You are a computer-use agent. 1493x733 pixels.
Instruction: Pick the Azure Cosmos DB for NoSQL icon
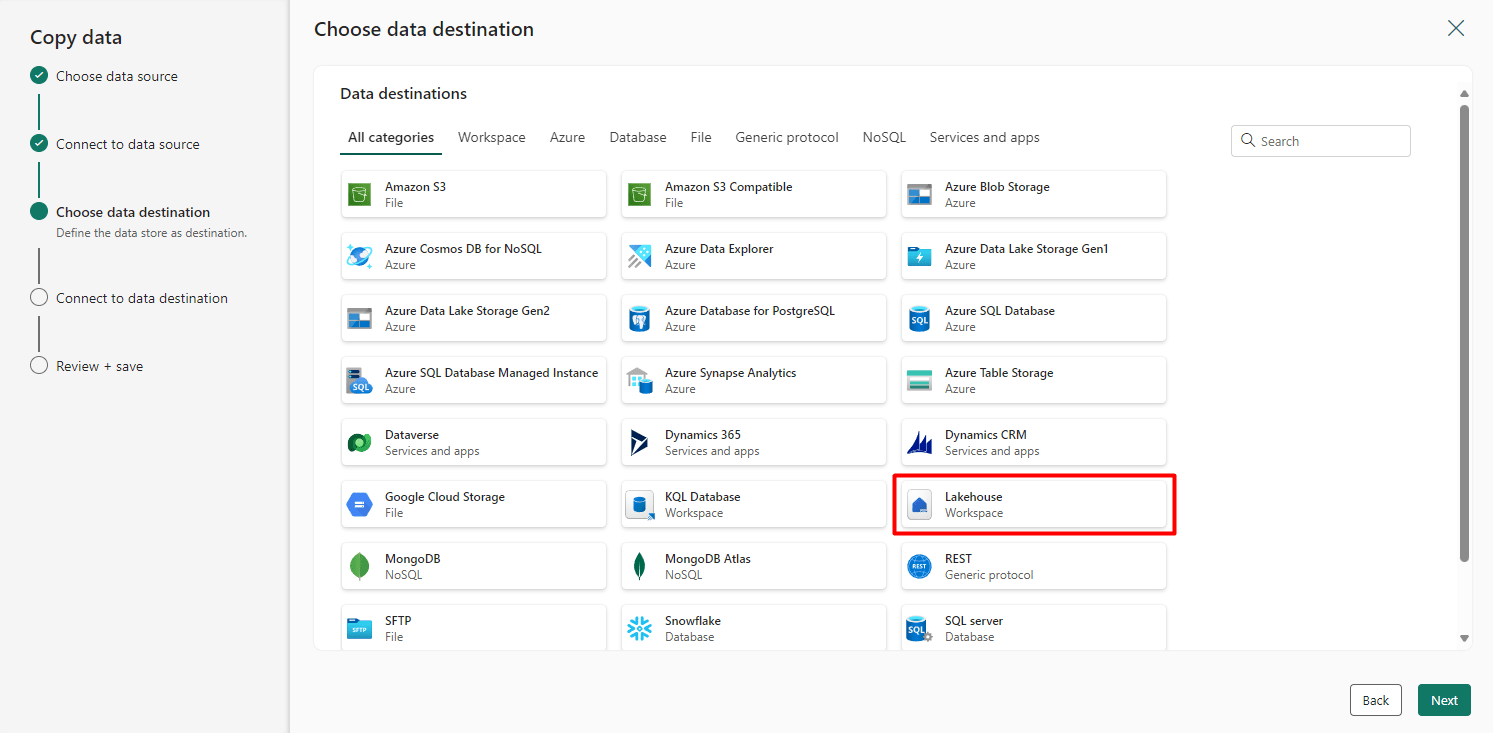[x=359, y=257]
